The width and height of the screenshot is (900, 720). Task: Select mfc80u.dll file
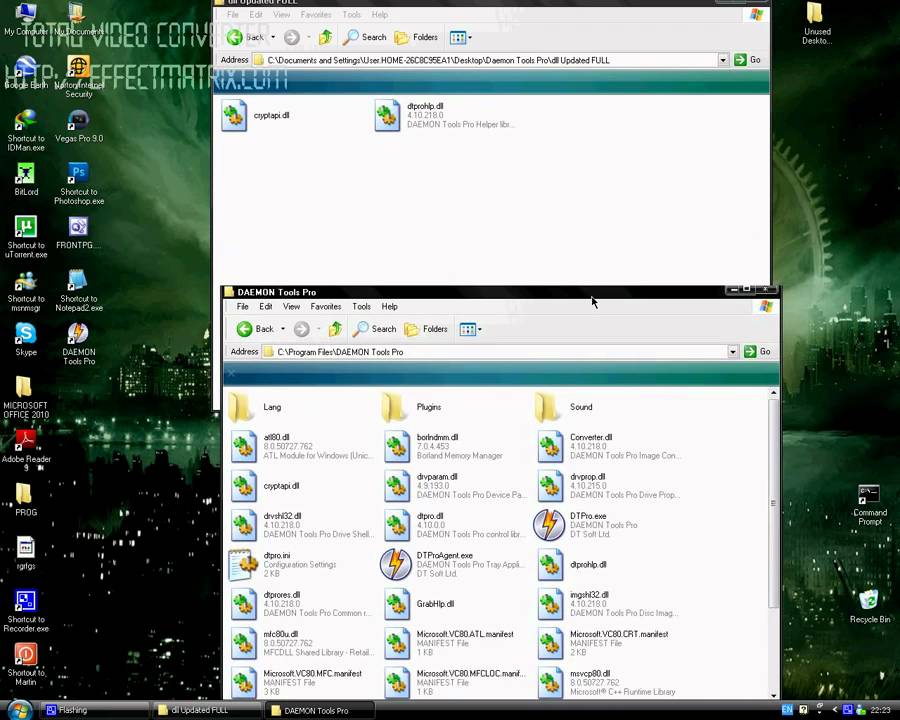[x=302, y=643]
